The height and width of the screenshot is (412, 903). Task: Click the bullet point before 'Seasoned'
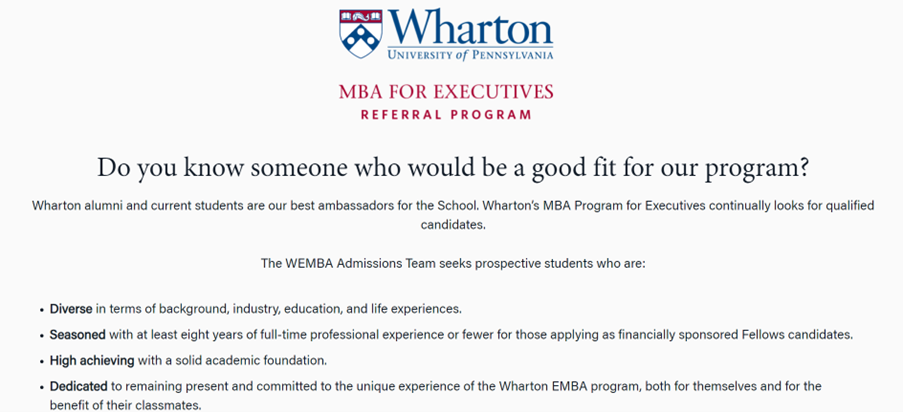(x=41, y=335)
